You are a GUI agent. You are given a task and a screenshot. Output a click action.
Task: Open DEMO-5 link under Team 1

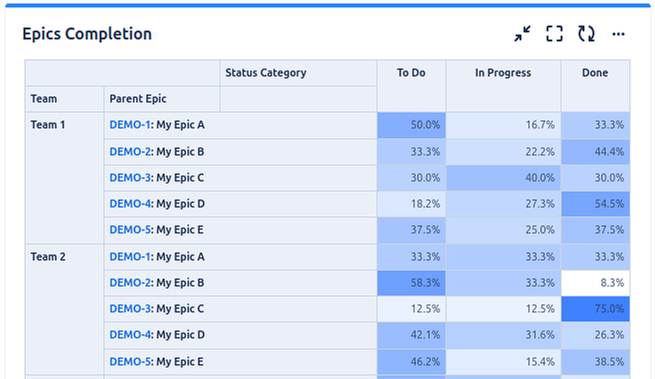click(x=130, y=229)
